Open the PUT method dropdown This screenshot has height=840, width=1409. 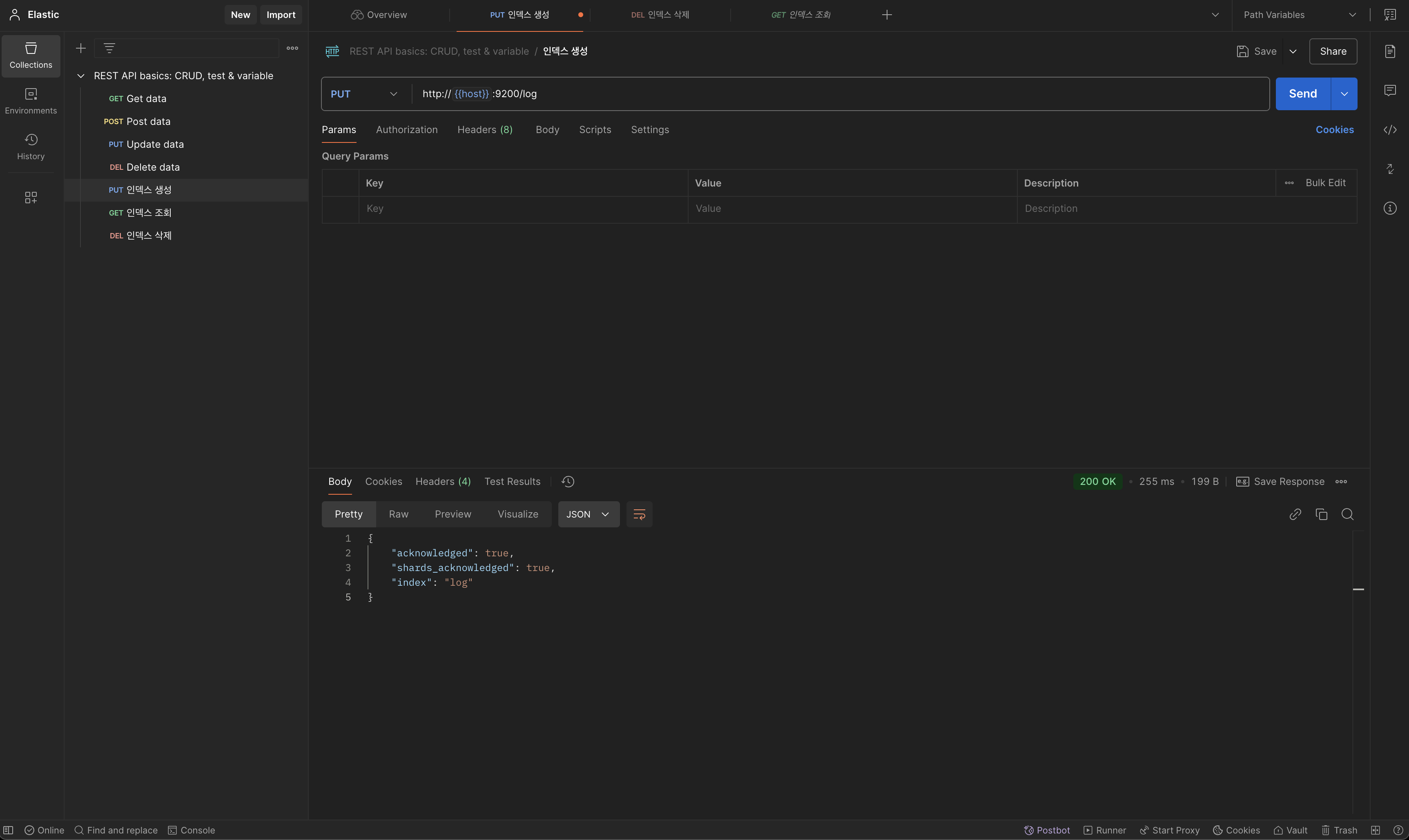coord(364,94)
